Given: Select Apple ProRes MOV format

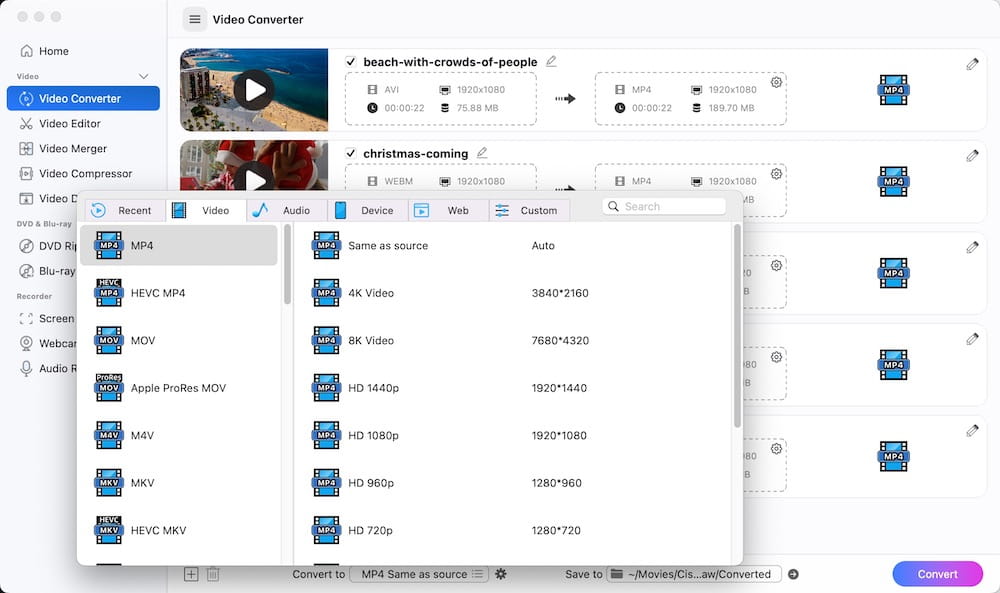Looking at the screenshot, I should coord(179,388).
